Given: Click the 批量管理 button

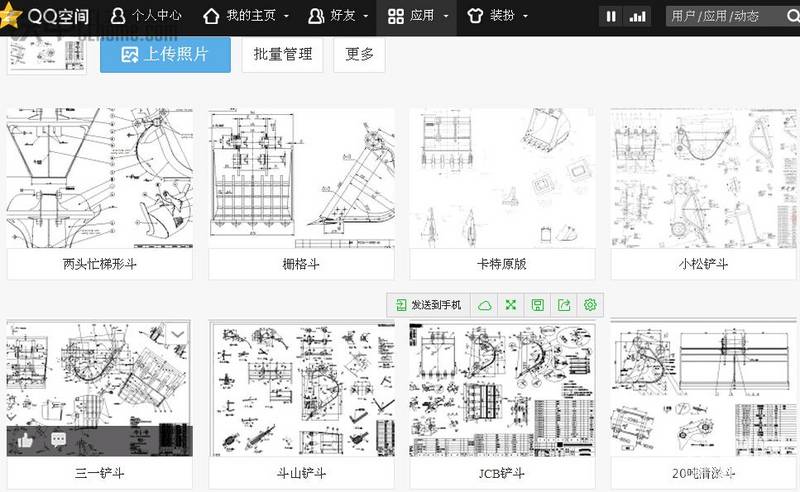Looking at the screenshot, I should point(283,54).
